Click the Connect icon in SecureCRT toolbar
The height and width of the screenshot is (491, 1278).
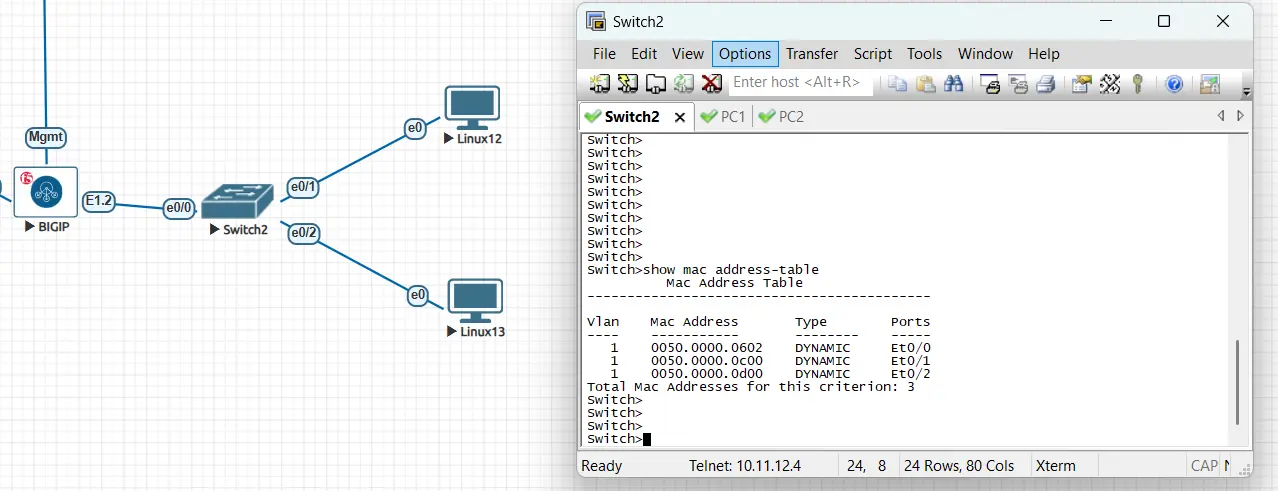click(600, 83)
